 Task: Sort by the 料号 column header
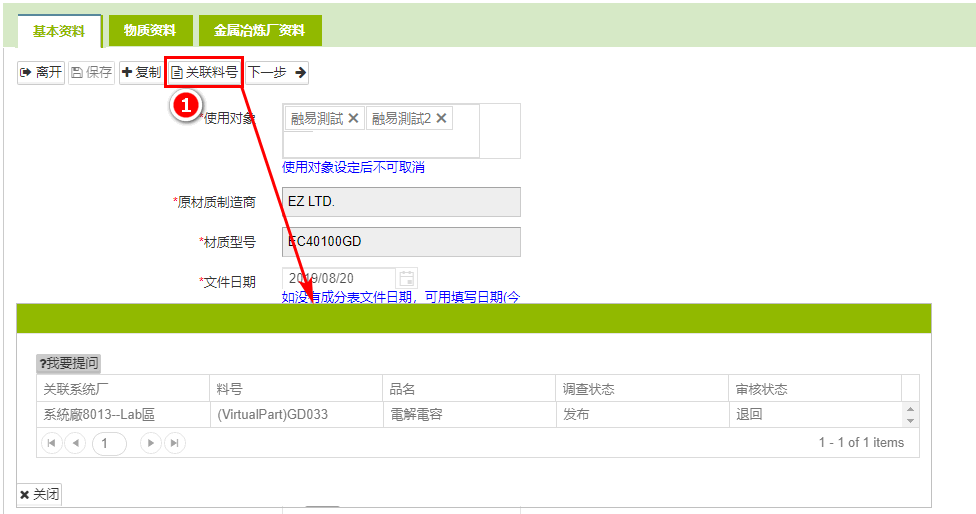pyautogui.click(x=296, y=389)
